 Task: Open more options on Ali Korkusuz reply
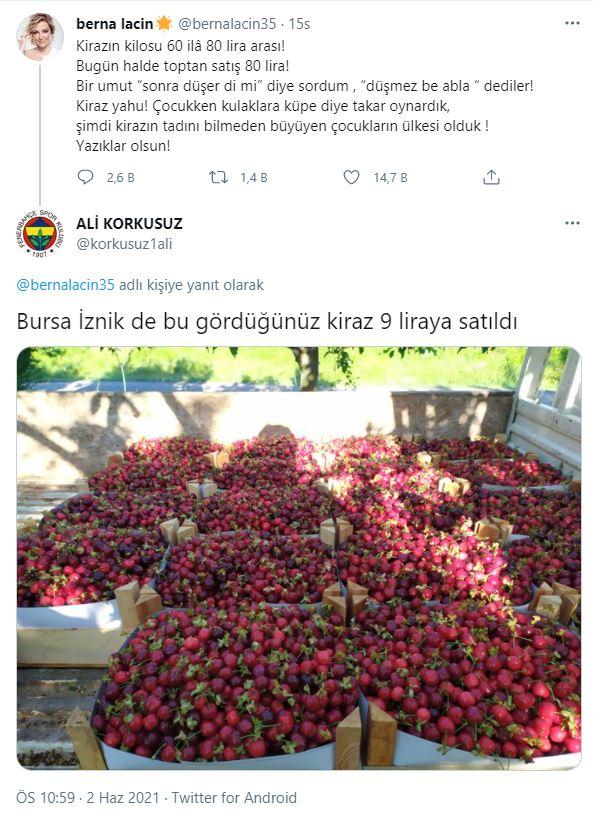coord(572,223)
